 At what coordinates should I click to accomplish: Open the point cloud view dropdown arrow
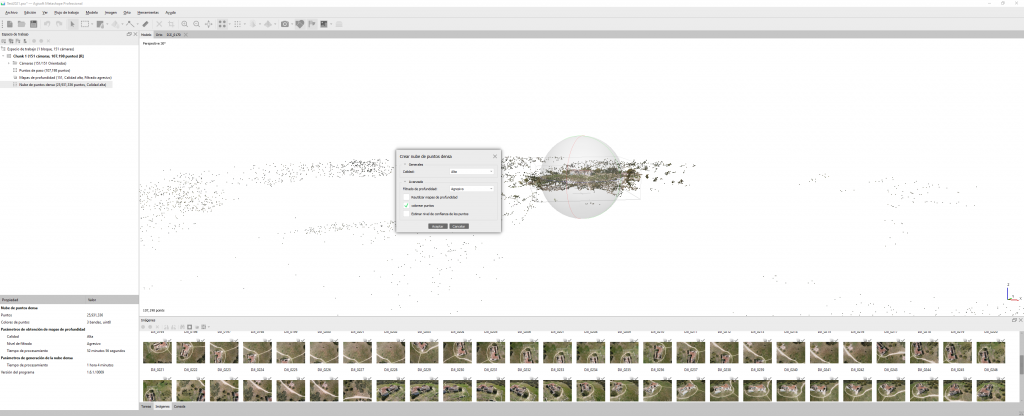229,24
